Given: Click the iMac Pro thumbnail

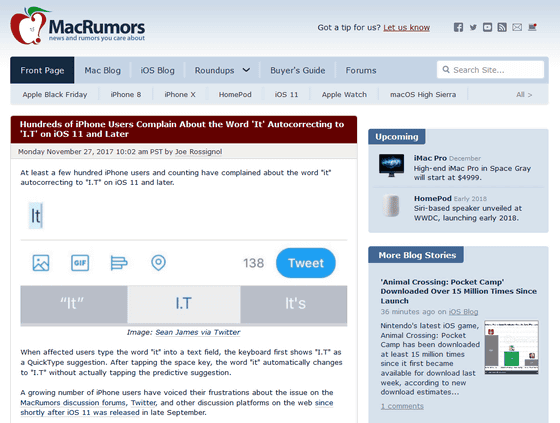Looking at the screenshot, I should (x=391, y=165).
